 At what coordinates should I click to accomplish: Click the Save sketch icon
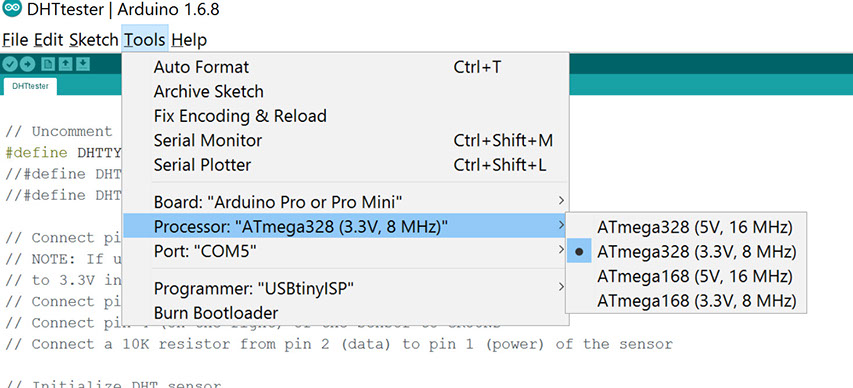82,64
